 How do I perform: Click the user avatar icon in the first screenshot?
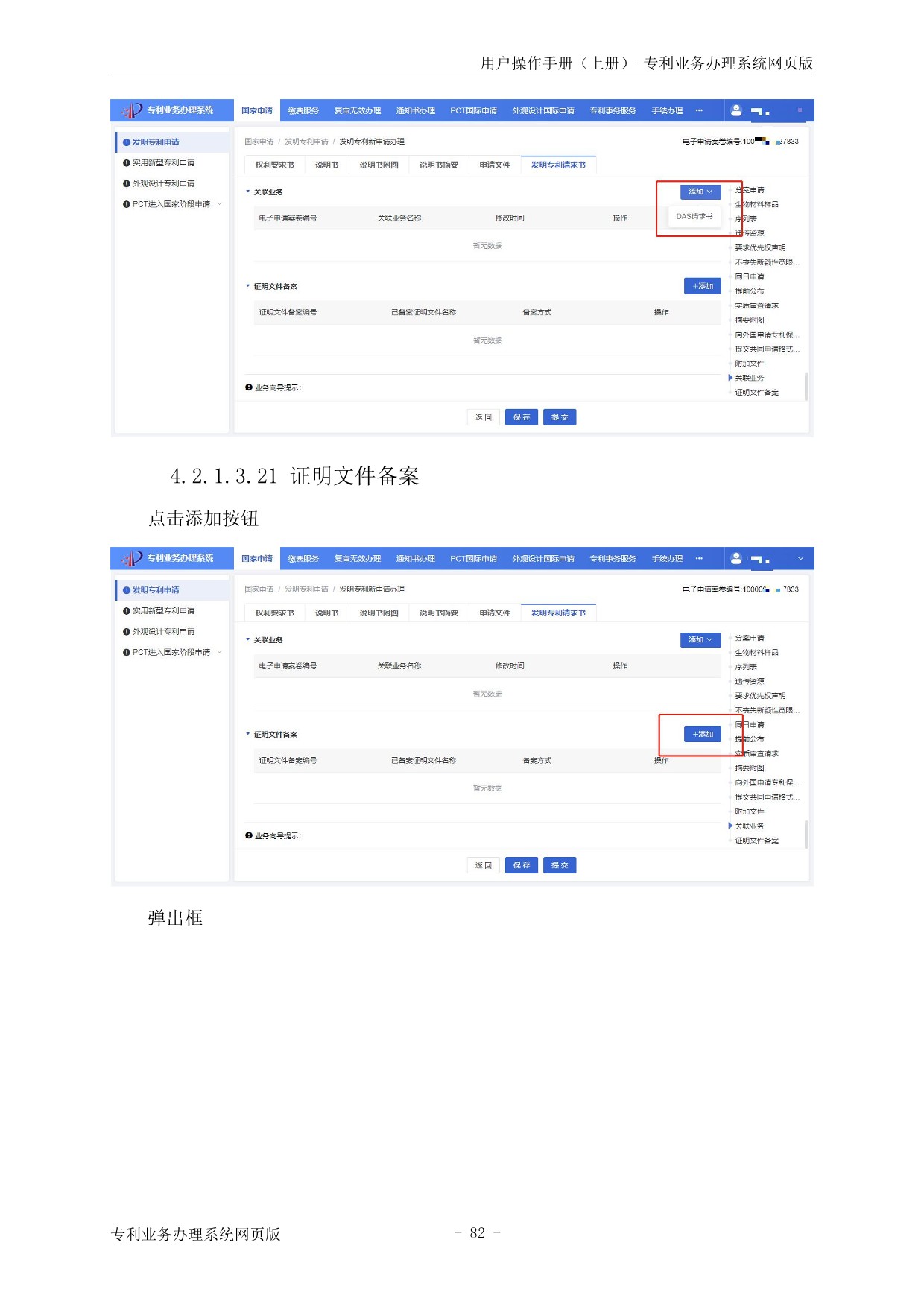point(736,110)
